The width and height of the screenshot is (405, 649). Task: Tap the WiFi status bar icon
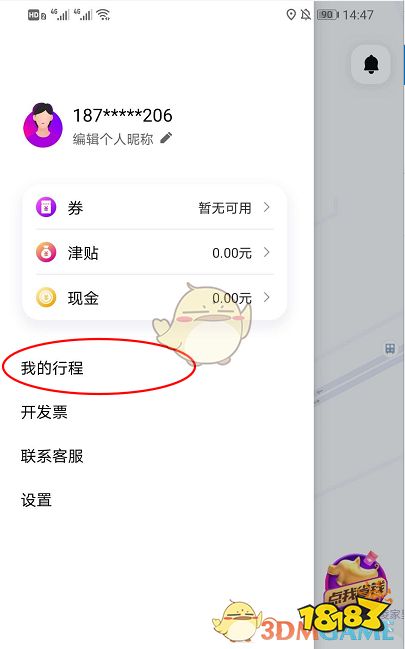103,15
